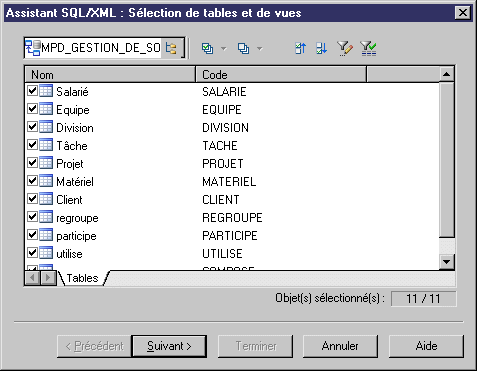Click the vertical scrollbar down arrow
Image resolution: width=477 pixels, height=371 pixels.
[447, 261]
